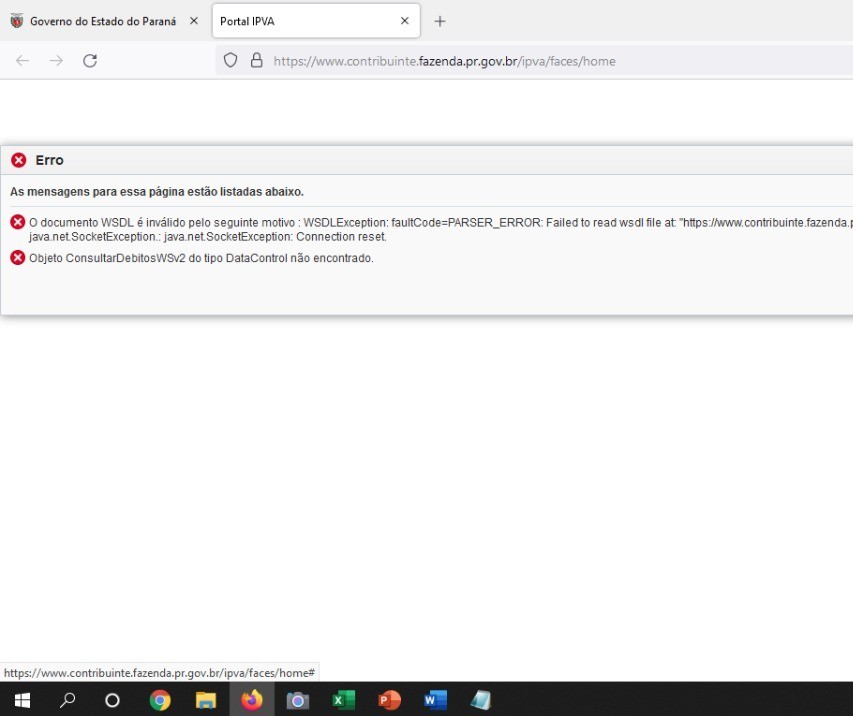Select the Portal IPVA tab

pyautogui.click(x=316, y=21)
